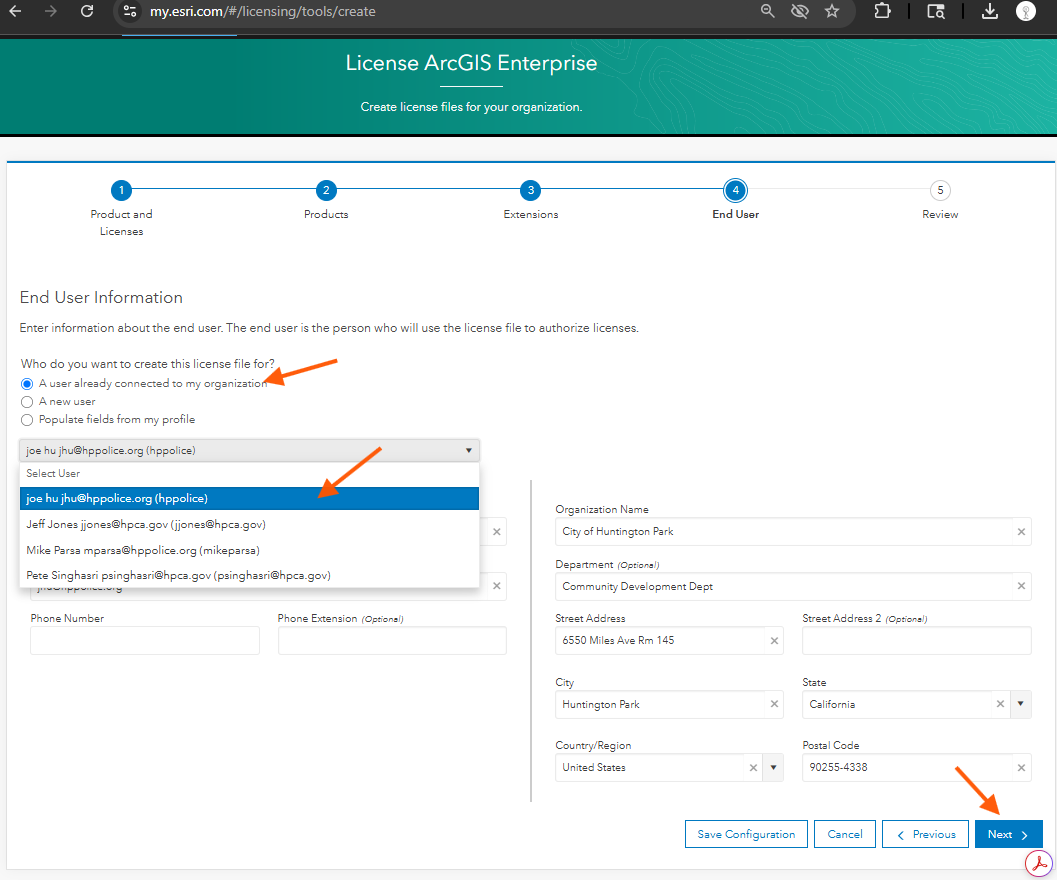
Task: Collapse the user selection dropdown
Action: 468,451
